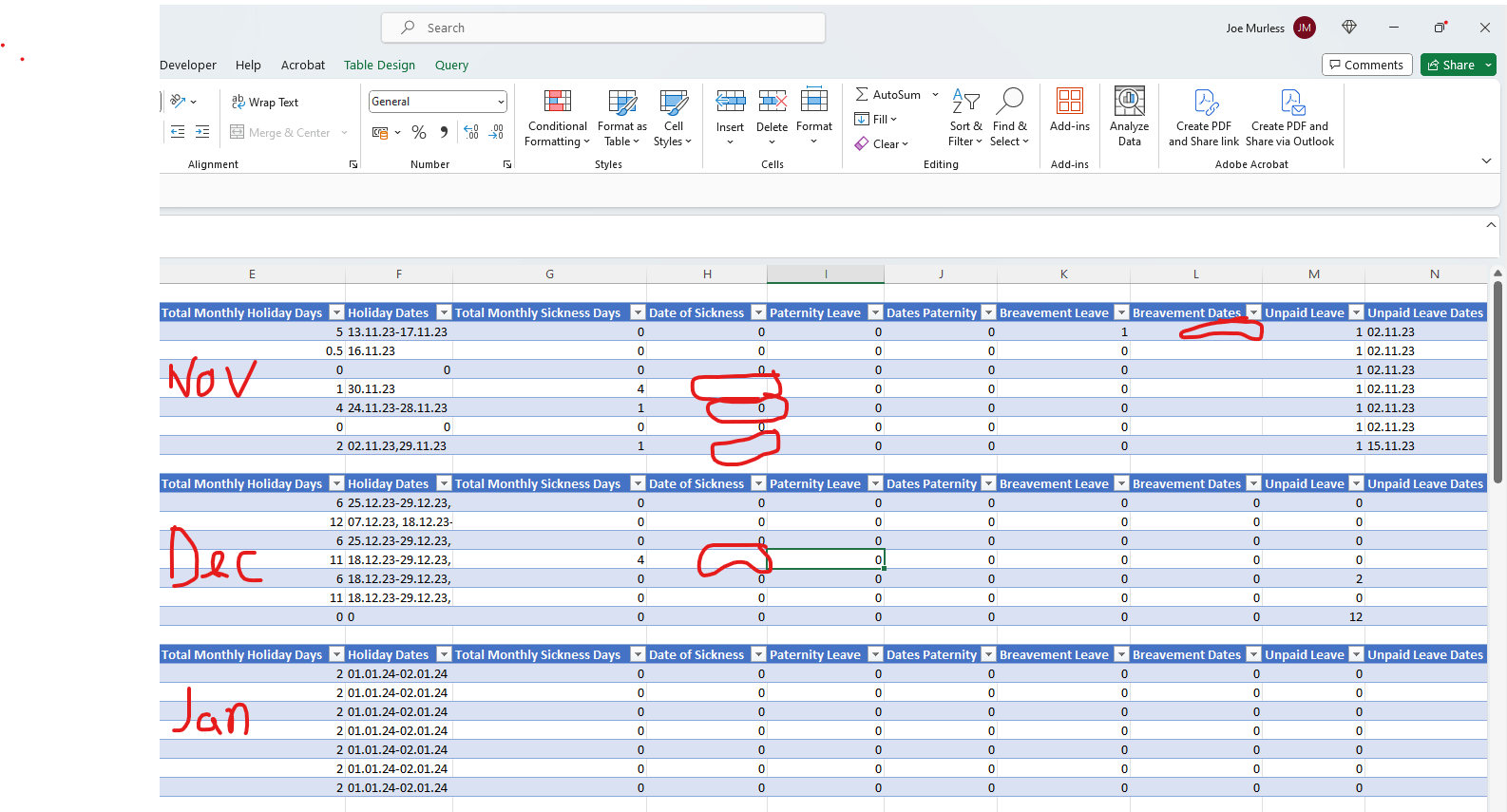Viewport: 1507px width, 812px height.
Task: Open Find & Select tool
Action: [1009, 118]
